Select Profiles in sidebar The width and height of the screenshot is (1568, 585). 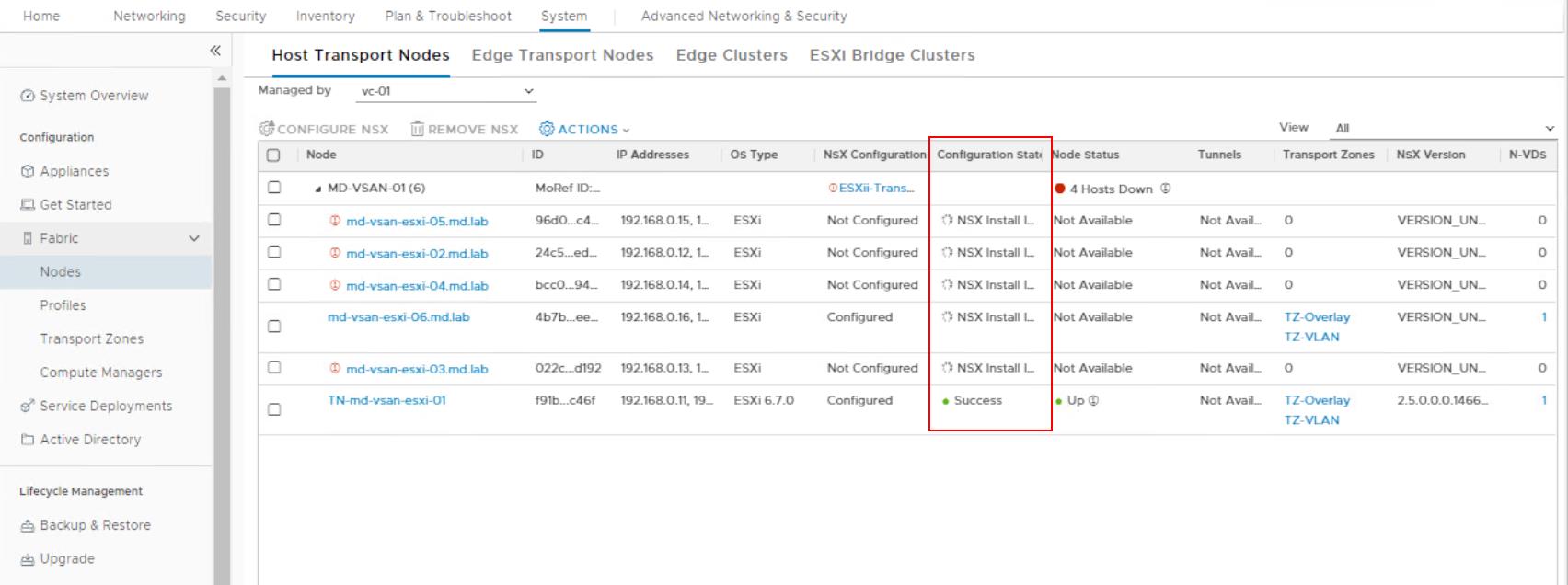63,305
